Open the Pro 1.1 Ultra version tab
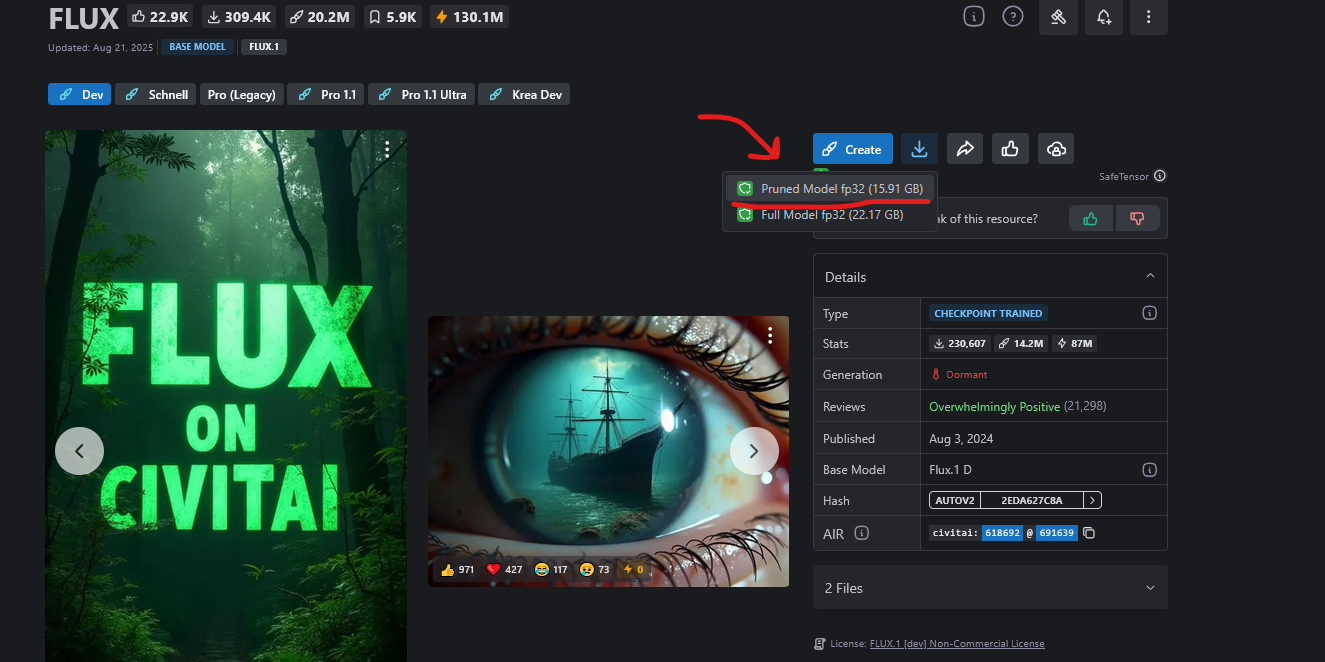This screenshot has width=1325, height=662. pos(421,94)
